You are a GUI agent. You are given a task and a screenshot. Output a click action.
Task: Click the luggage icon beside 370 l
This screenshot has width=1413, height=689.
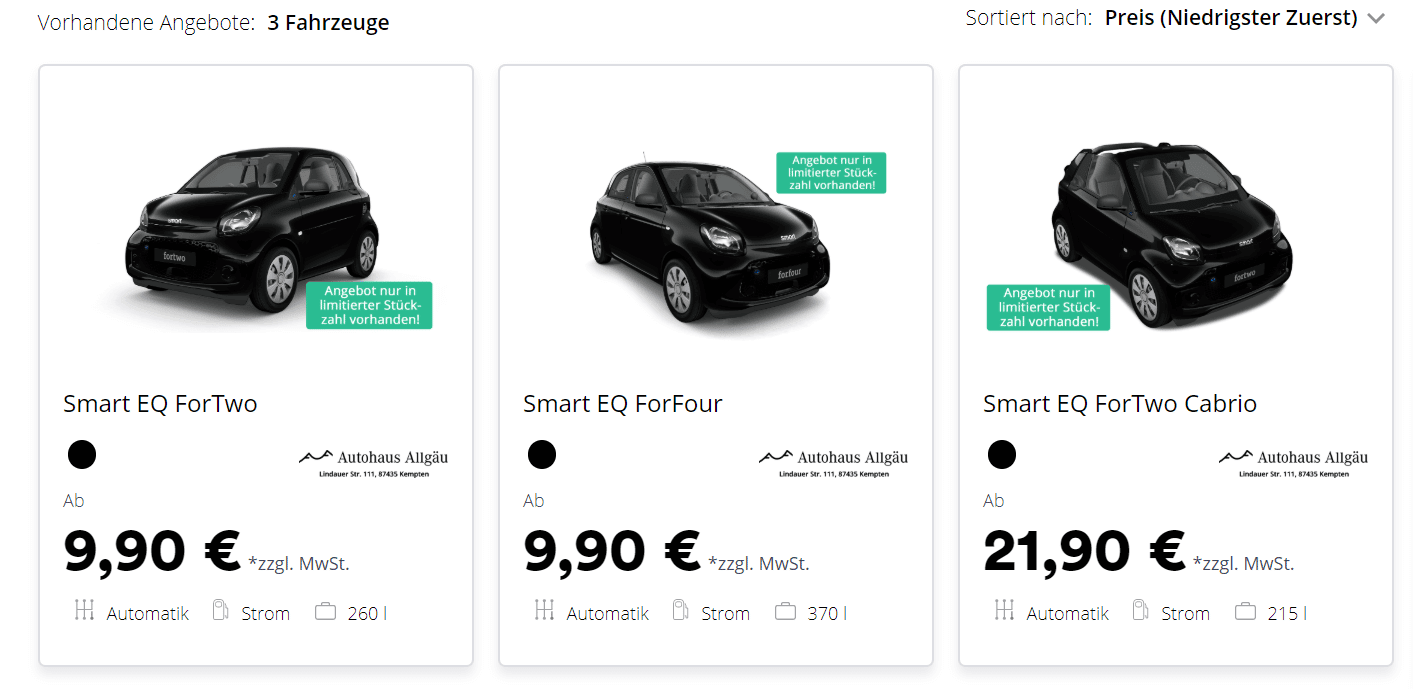[785, 611]
